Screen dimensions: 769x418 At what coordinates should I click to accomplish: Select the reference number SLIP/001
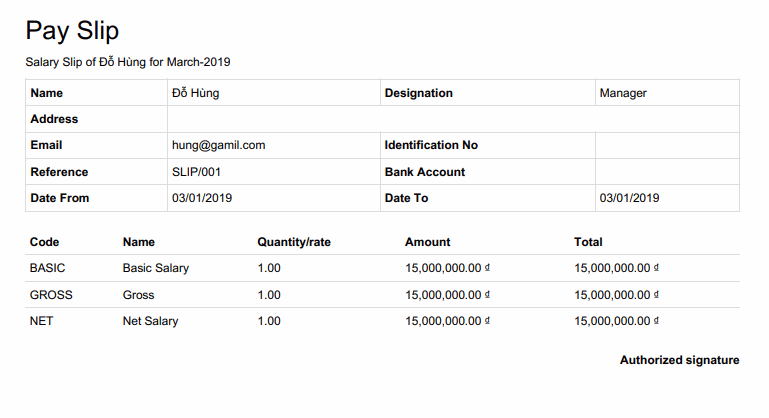click(x=196, y=172)
